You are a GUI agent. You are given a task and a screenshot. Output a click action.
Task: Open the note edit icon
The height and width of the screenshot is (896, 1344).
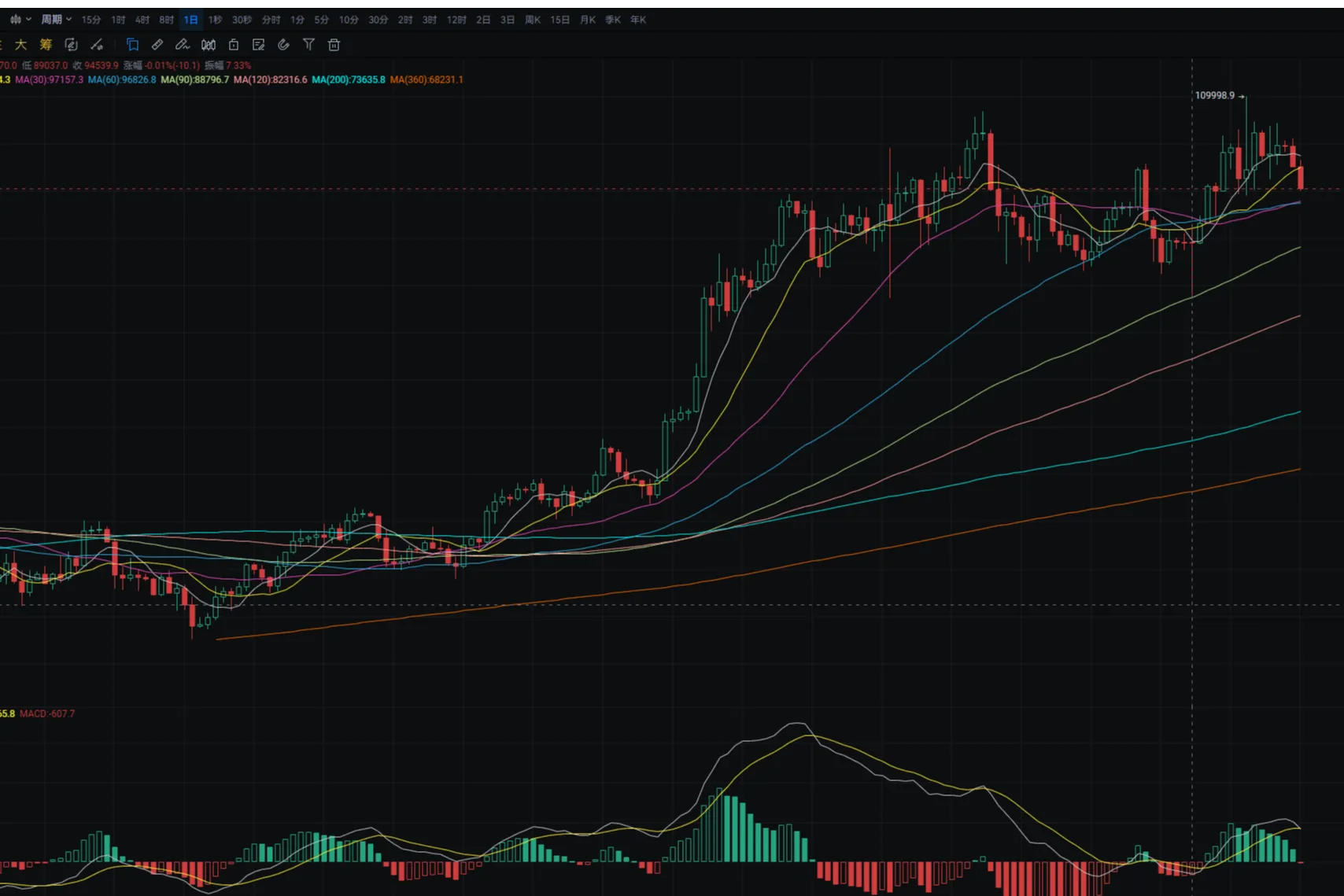click(x=258, y=45)
